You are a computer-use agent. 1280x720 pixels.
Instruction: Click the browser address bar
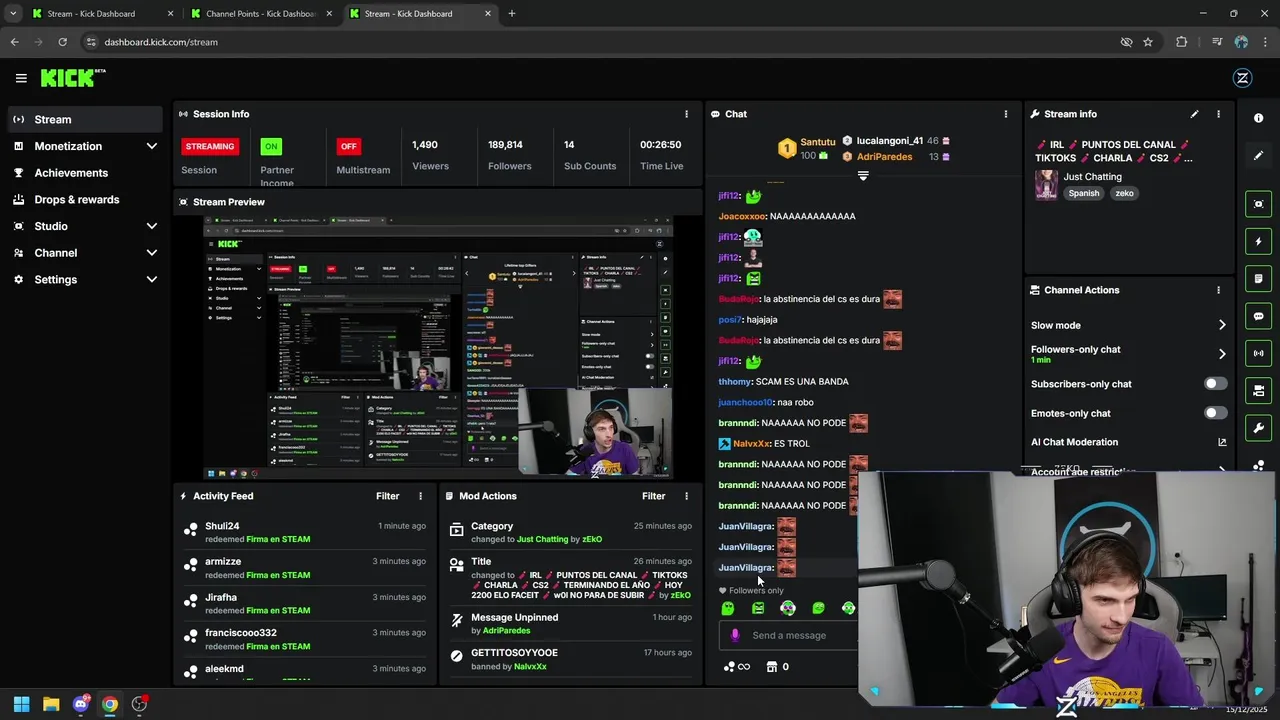(600, 42)
